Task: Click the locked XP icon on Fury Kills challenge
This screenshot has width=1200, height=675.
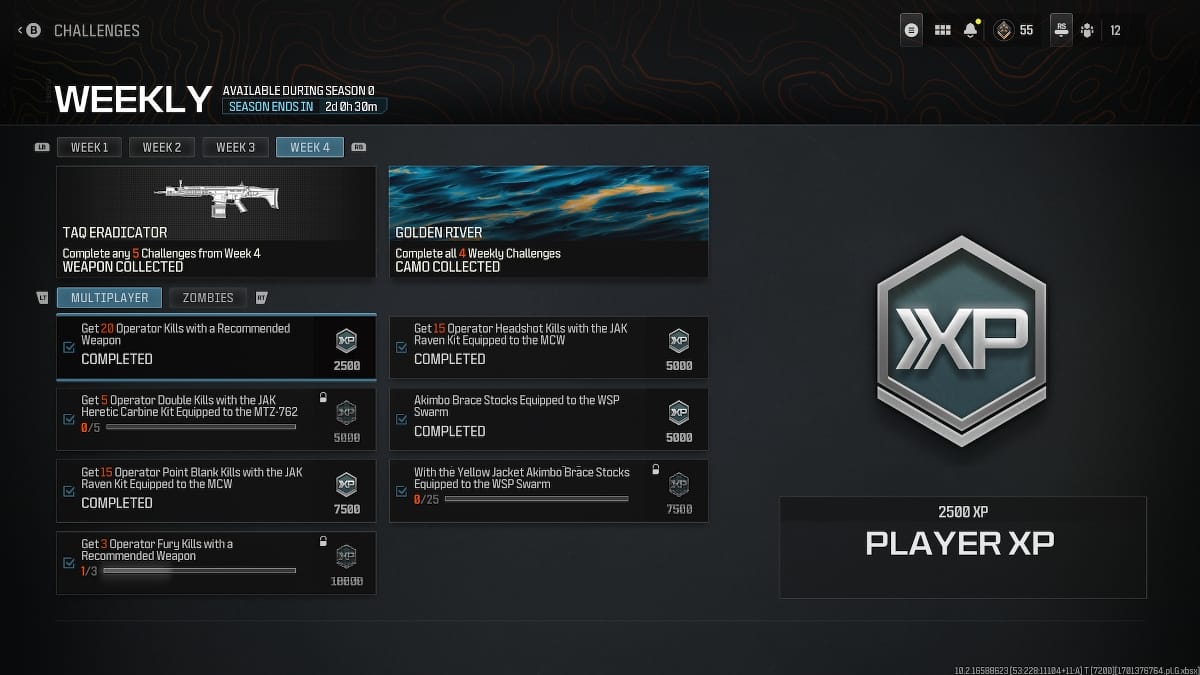Action: (346, 556)
